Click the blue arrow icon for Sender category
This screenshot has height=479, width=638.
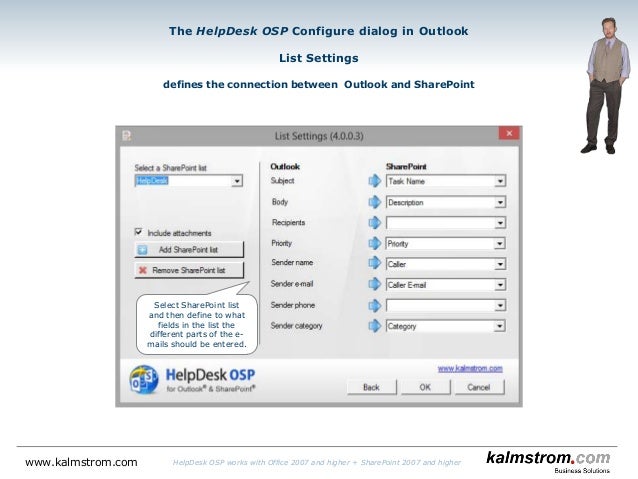click(x=375, y=326)
